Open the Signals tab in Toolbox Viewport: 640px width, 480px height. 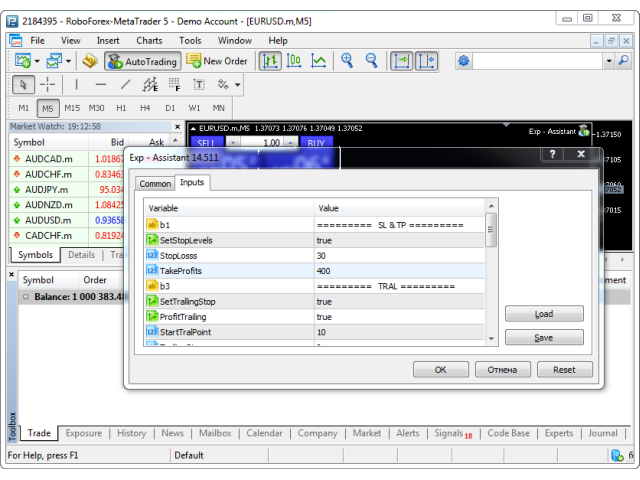(x=453, y=433)
